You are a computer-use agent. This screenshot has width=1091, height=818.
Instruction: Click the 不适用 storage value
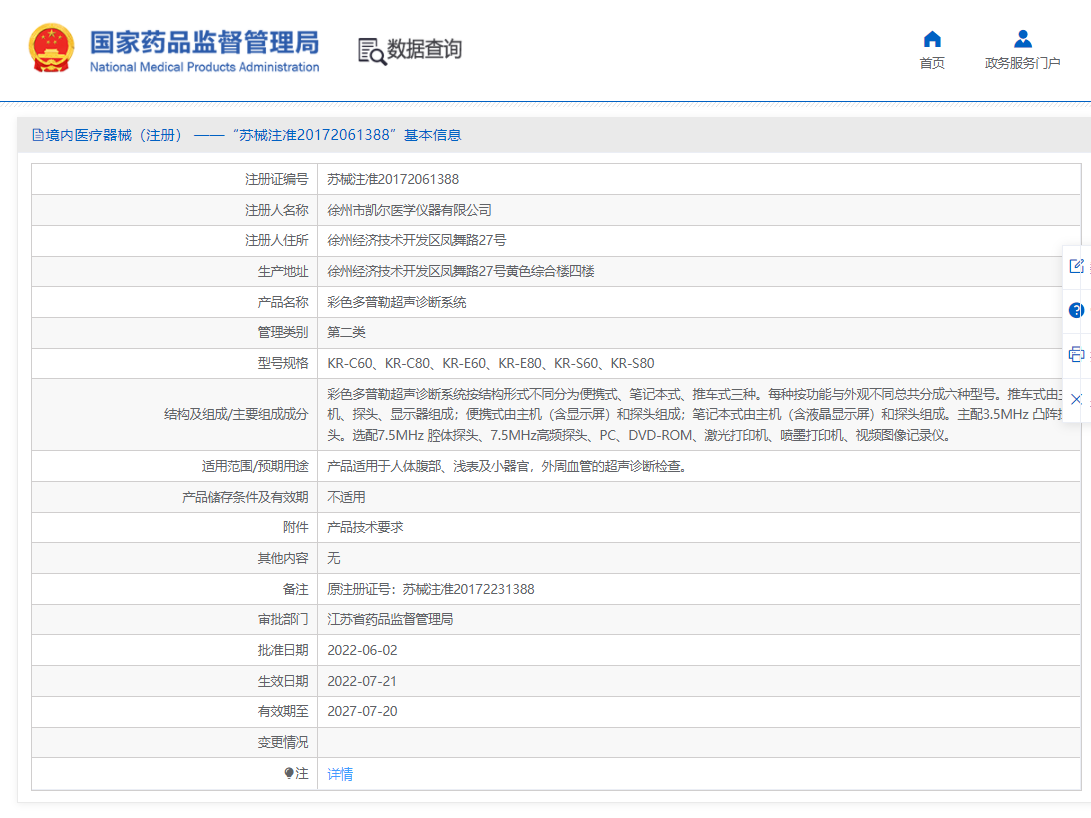coord(347,497)
